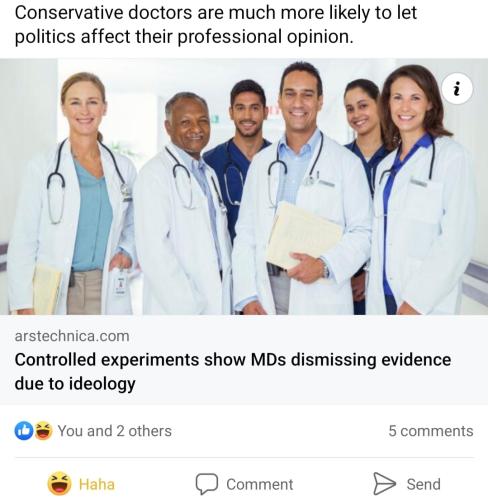Click the small Haha emoji in reactions
Image resolution: width=488 pixels, height=500 pixels.
coord(43,431)
